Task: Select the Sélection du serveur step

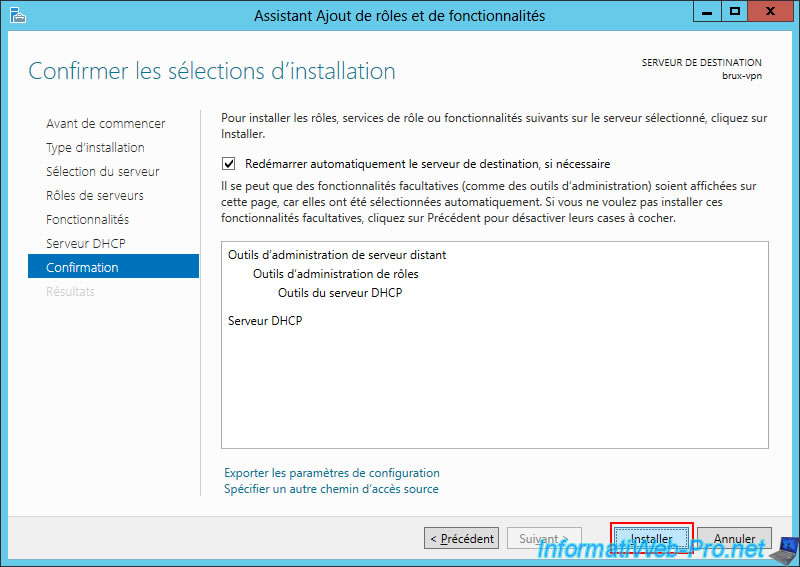Action: [x=103, y=172]
